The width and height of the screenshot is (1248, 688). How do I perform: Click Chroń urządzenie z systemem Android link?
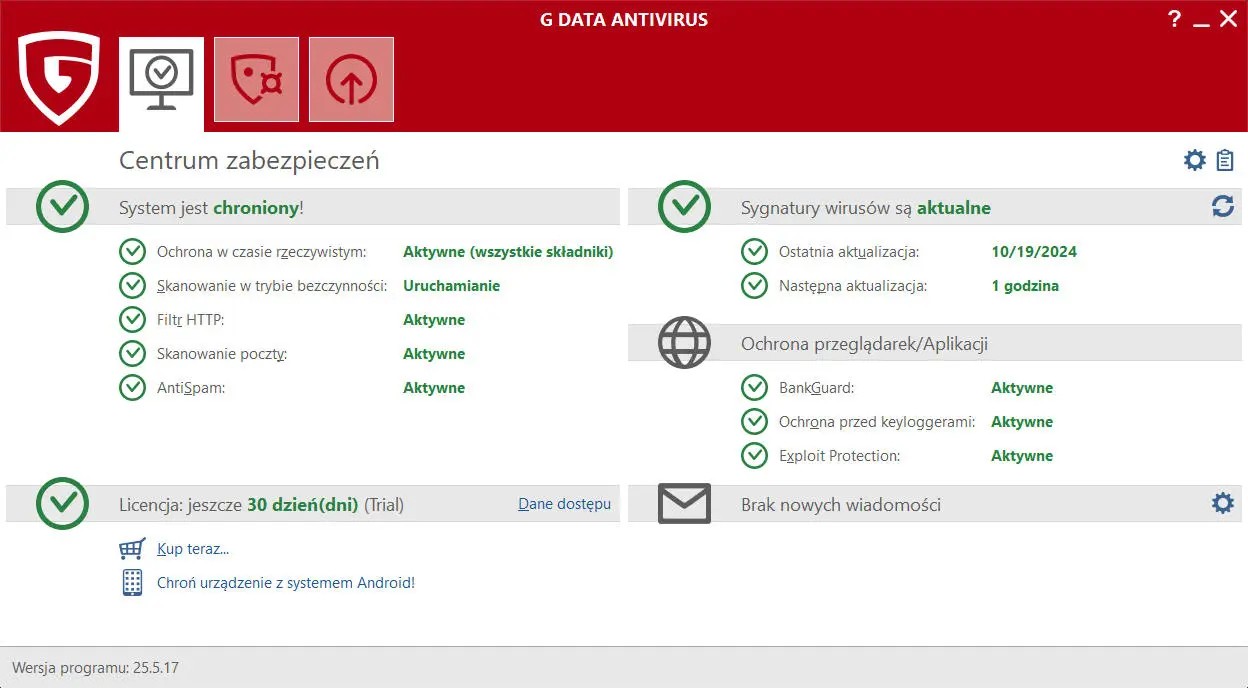285,583
